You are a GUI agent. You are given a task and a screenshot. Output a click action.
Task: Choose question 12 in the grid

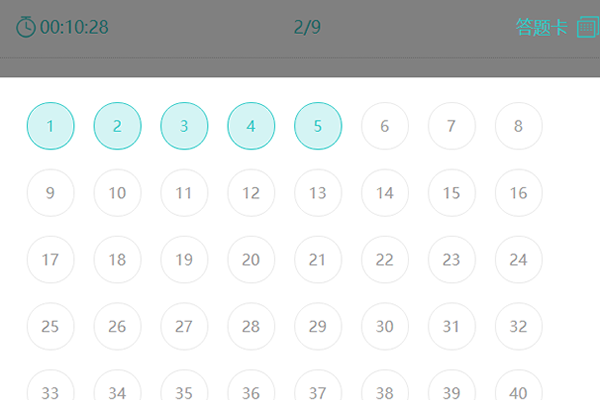[251, 193]
